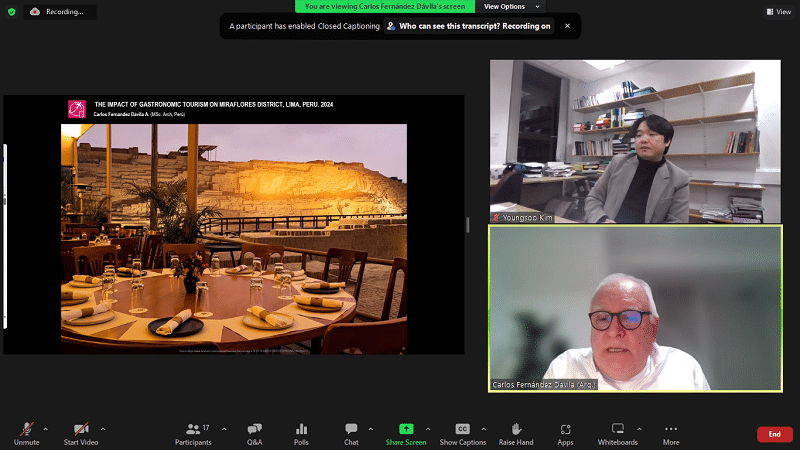The image size is (800, 450).
Task: Click the green Share Screen icon
Action: [406, 428]
